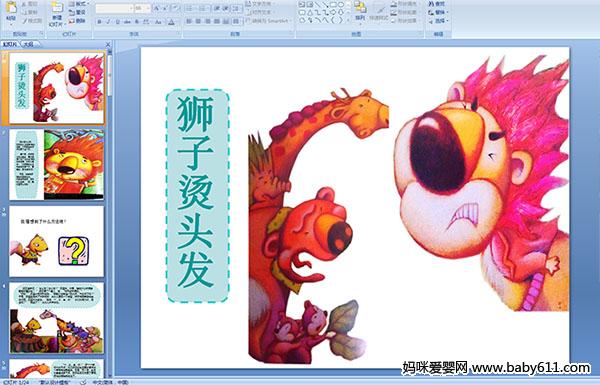Select the oval shape in the shapes gallery

pos(341,5)
